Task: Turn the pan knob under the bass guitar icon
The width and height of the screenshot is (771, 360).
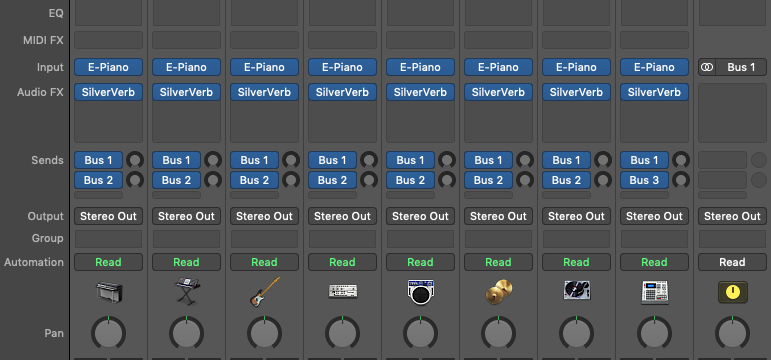Action: (265, 333)
